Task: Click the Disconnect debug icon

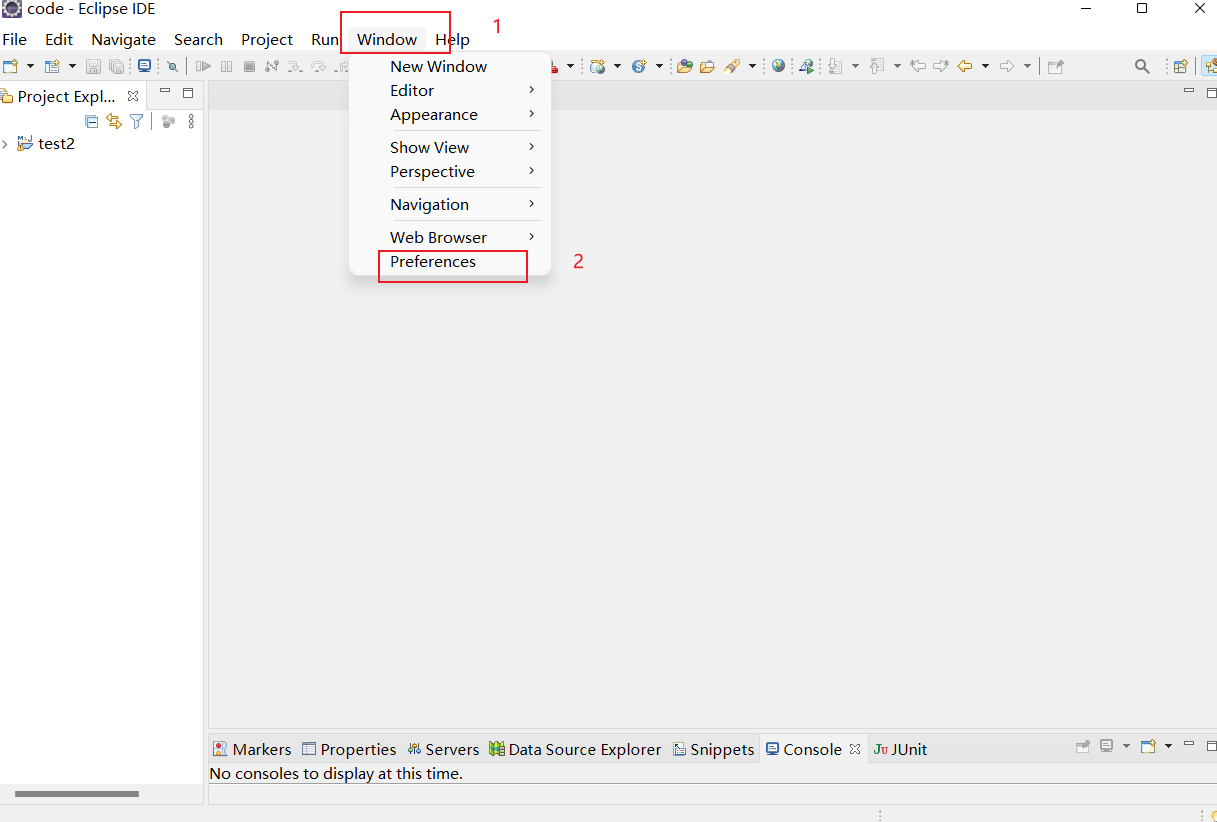Action: click(271, 66)
